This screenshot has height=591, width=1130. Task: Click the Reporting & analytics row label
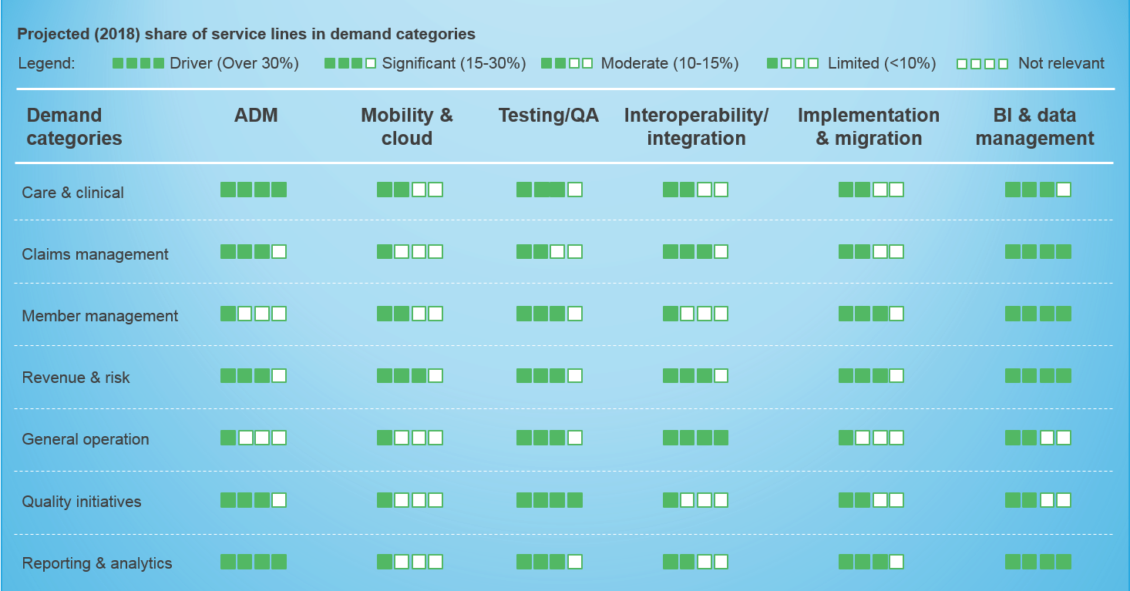pyautogui.click(x=97, y=564)
